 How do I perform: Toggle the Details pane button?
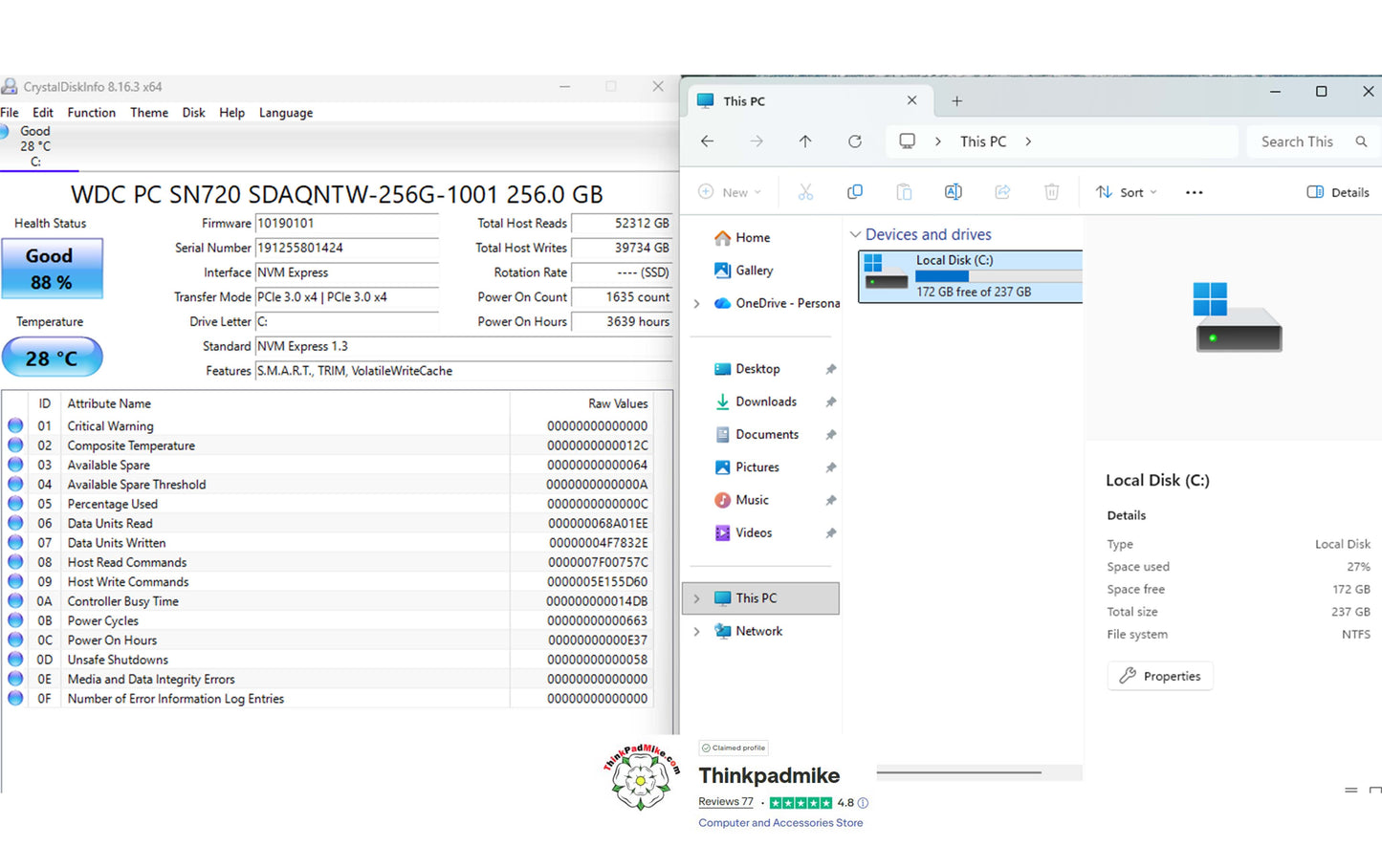click(1338, 192)
